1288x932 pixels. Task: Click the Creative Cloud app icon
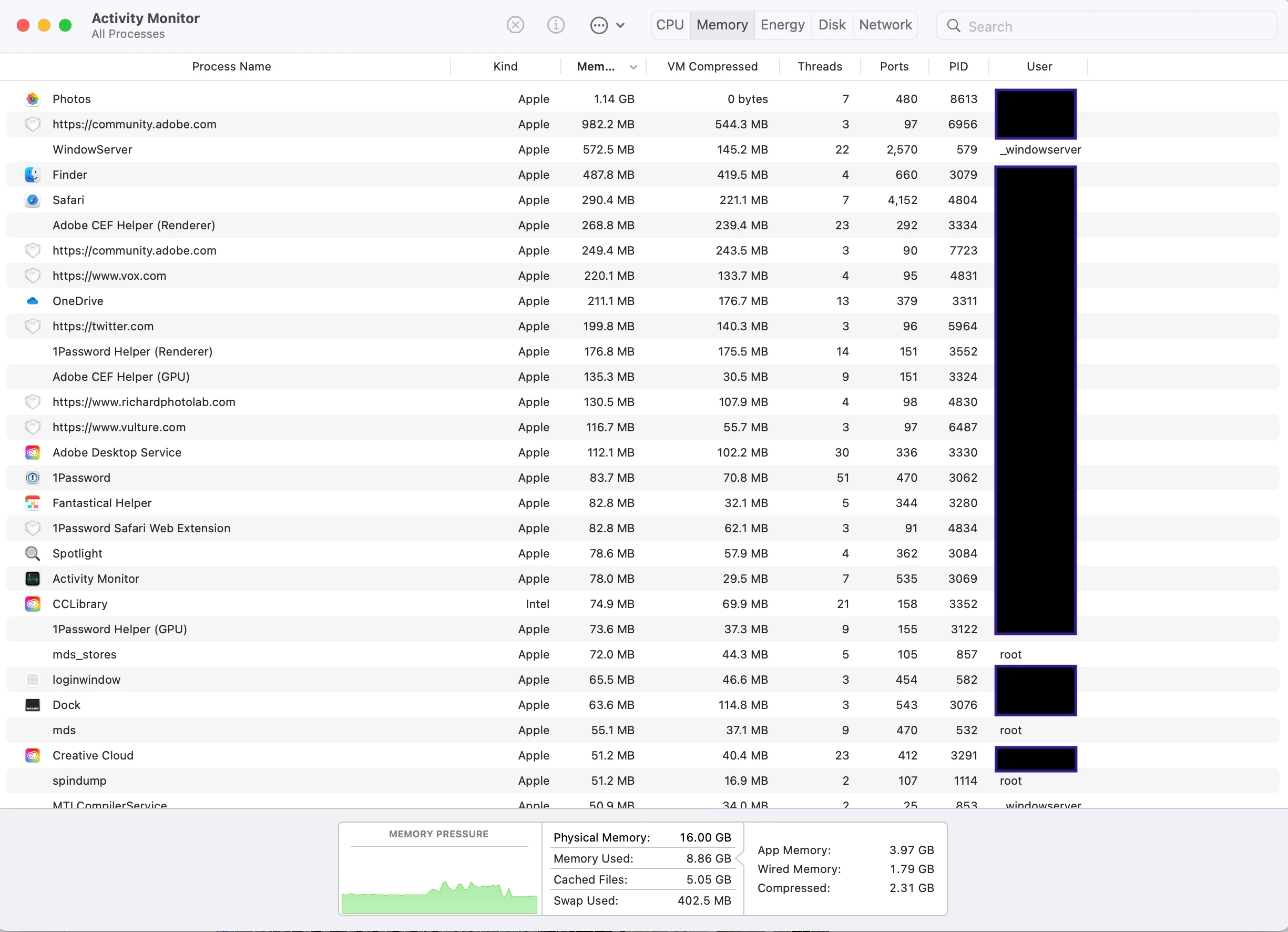pos(33,755)
